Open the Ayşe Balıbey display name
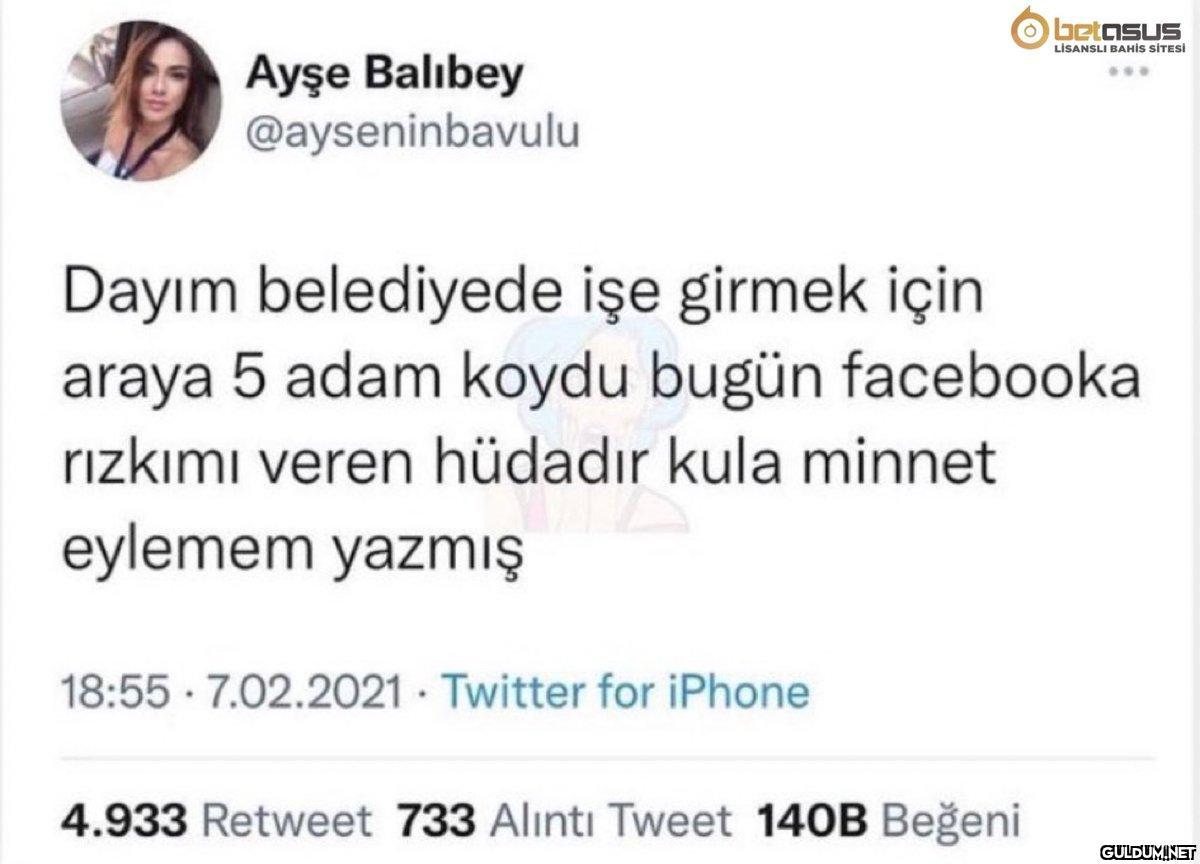 tap(382, 75)
